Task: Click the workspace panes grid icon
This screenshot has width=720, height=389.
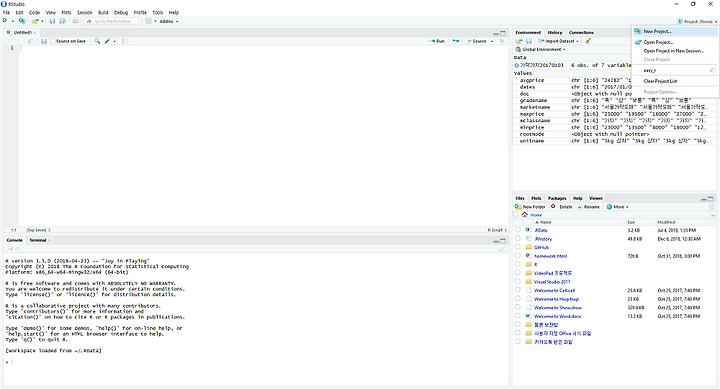Action: [148, 21]
